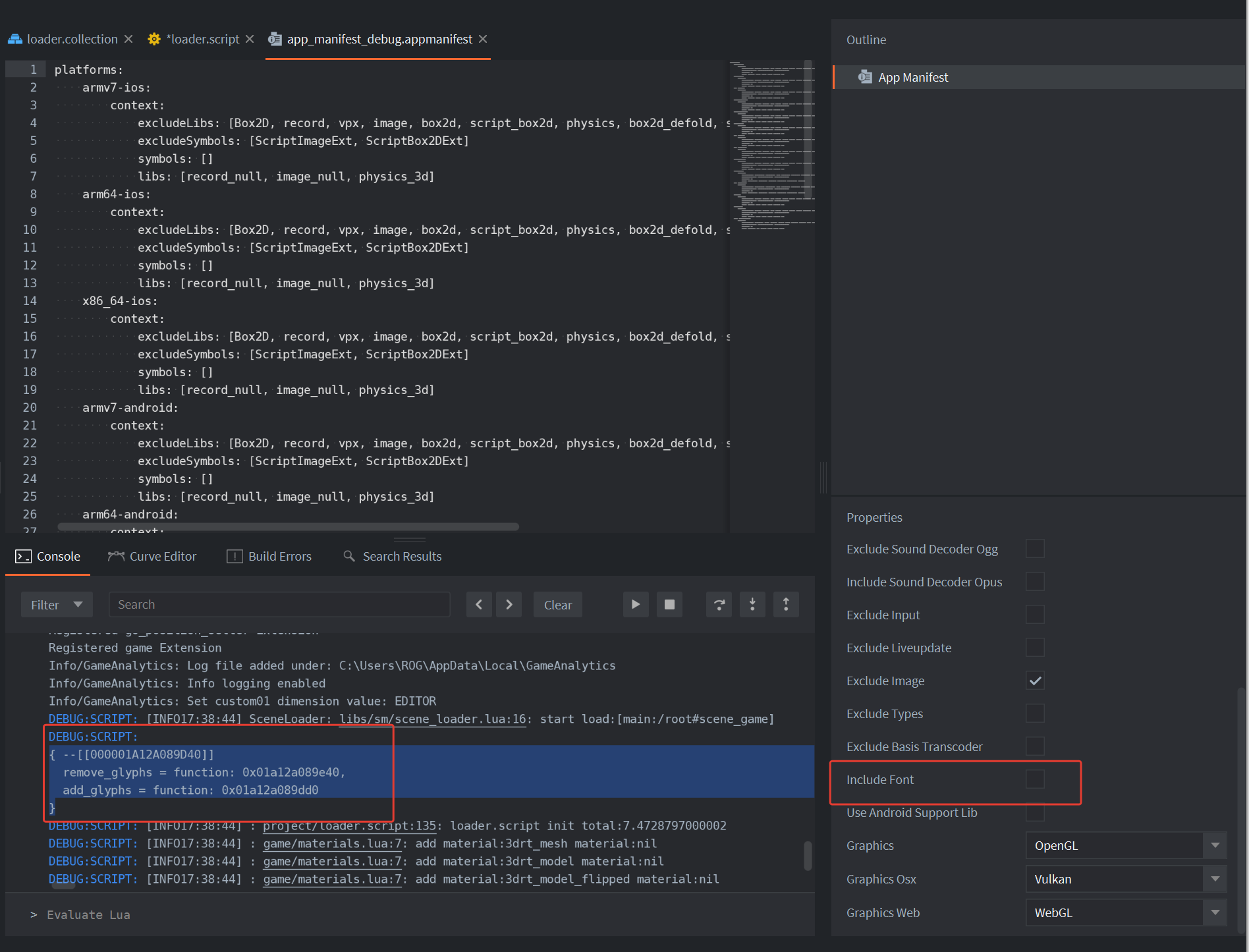Click line 1 'platforms:' in editor
1249x952 pixels.
coord(88,69)
